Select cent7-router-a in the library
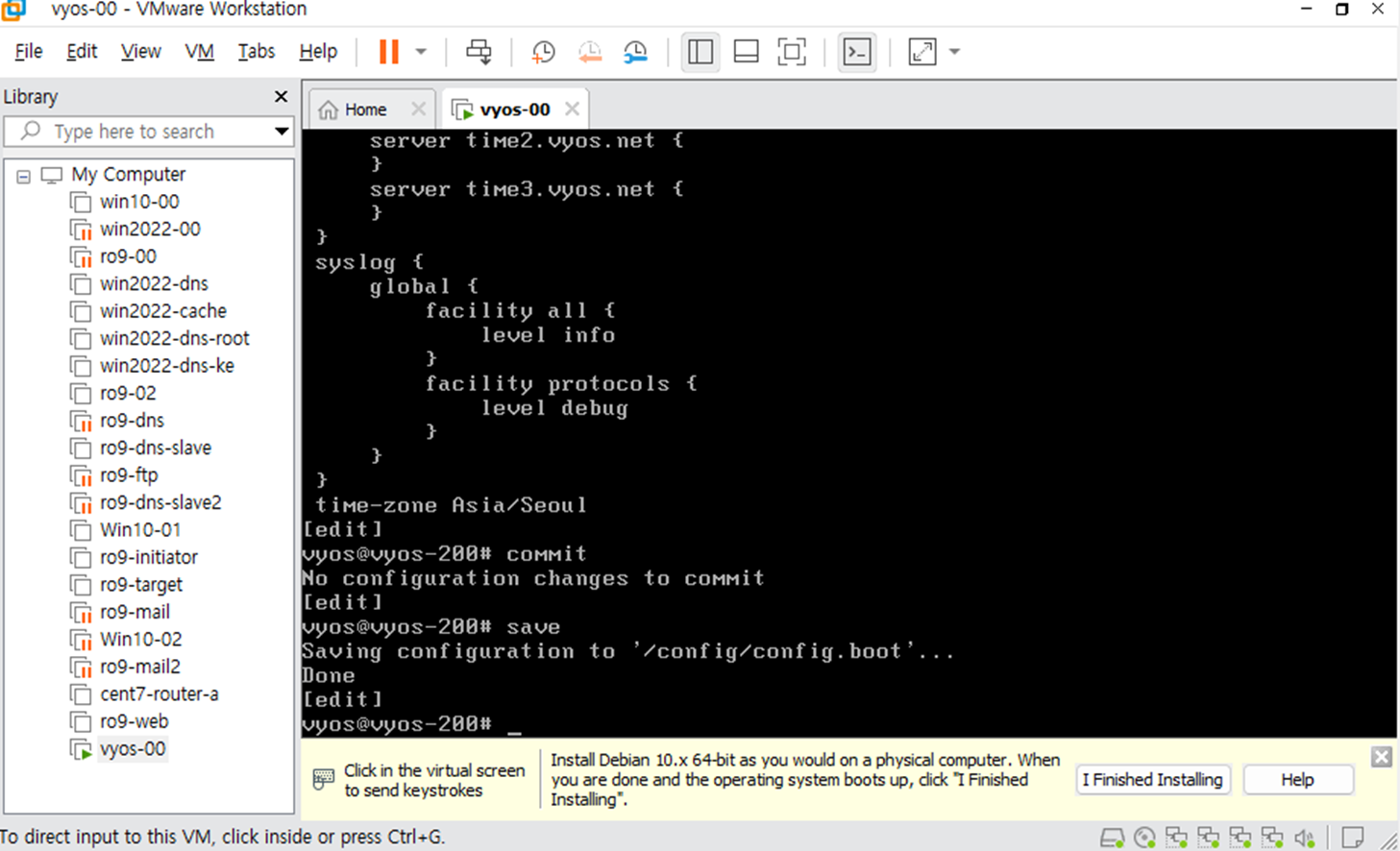This screenshot has height=851, width=1400. (x=159, y=693)
